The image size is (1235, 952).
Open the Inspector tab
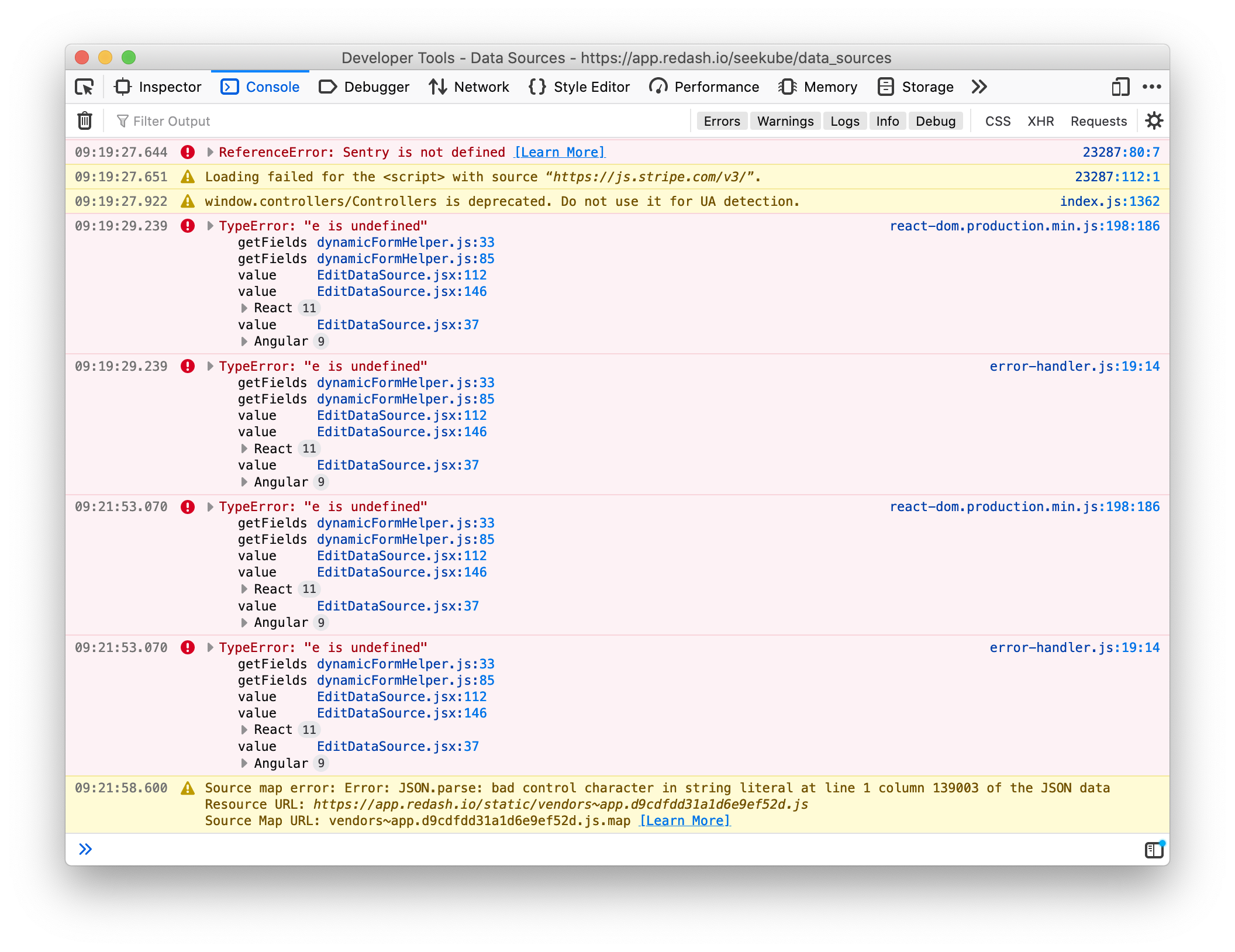pos(158,87)
